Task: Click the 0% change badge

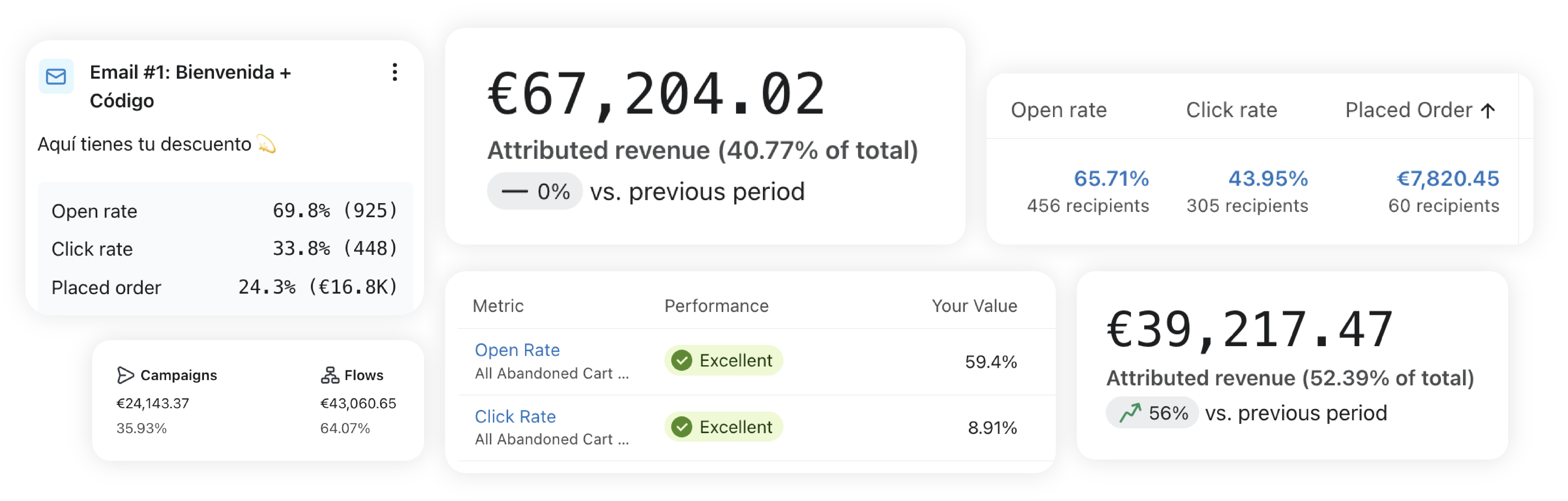Action: click(x=535, y=191)
